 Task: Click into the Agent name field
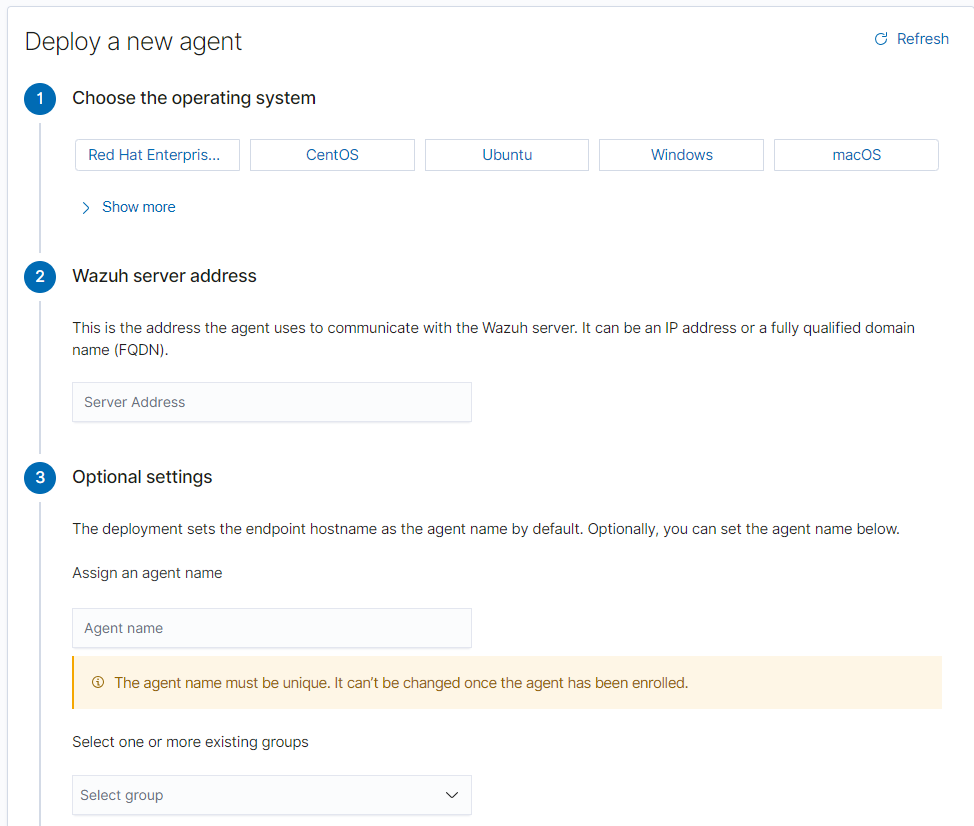271,628
